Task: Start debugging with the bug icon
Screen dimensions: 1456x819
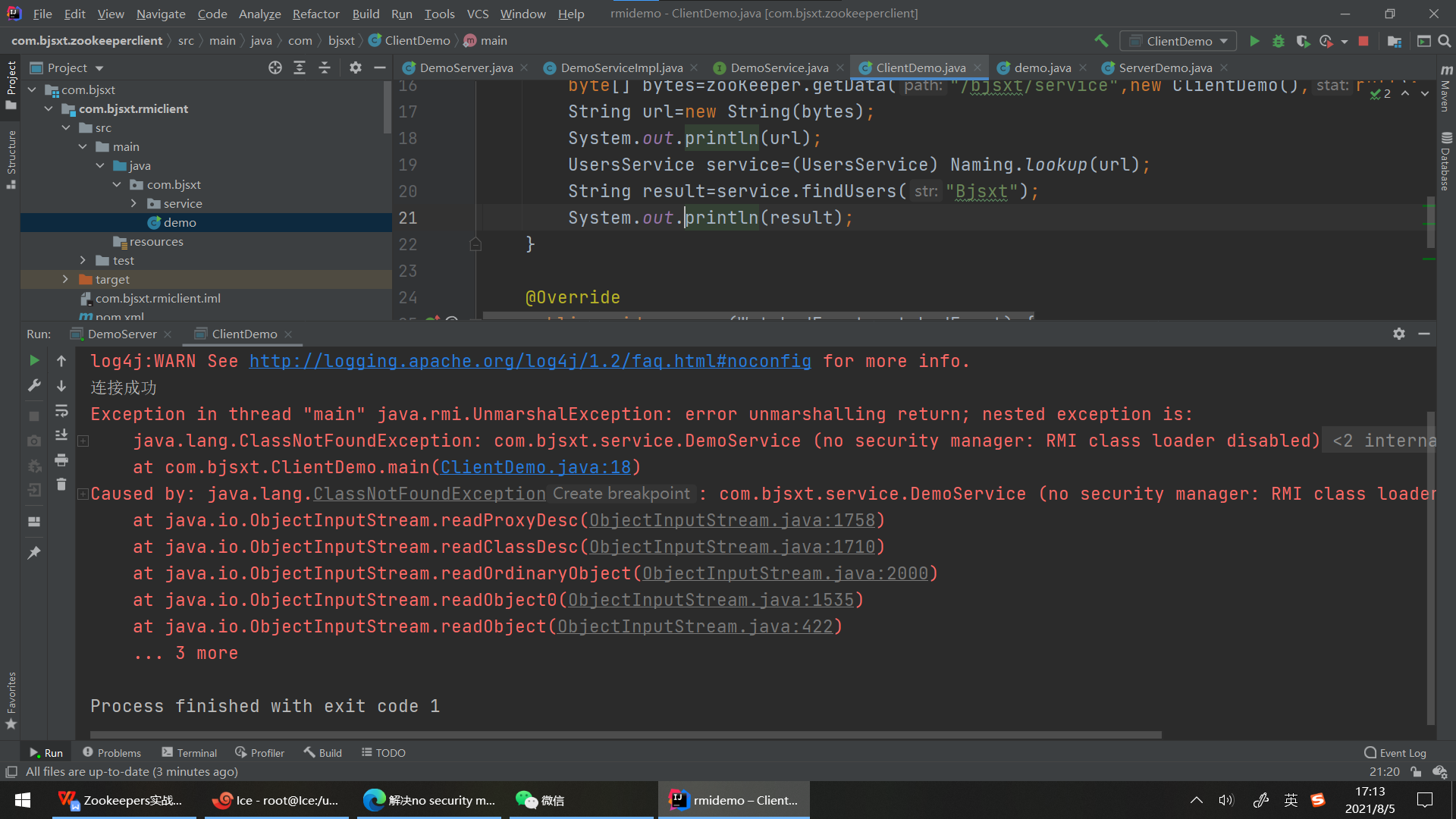Action: coord(1279,41)
